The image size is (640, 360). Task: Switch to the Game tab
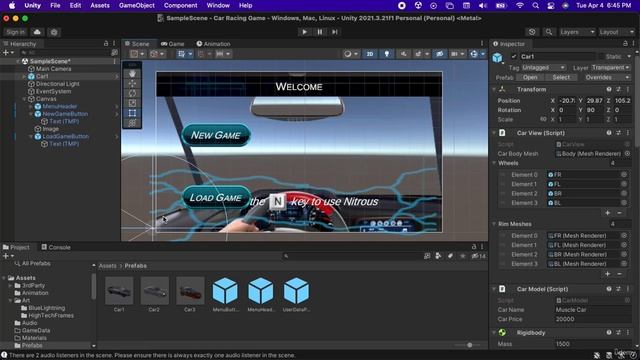click(x=173, y=44)
